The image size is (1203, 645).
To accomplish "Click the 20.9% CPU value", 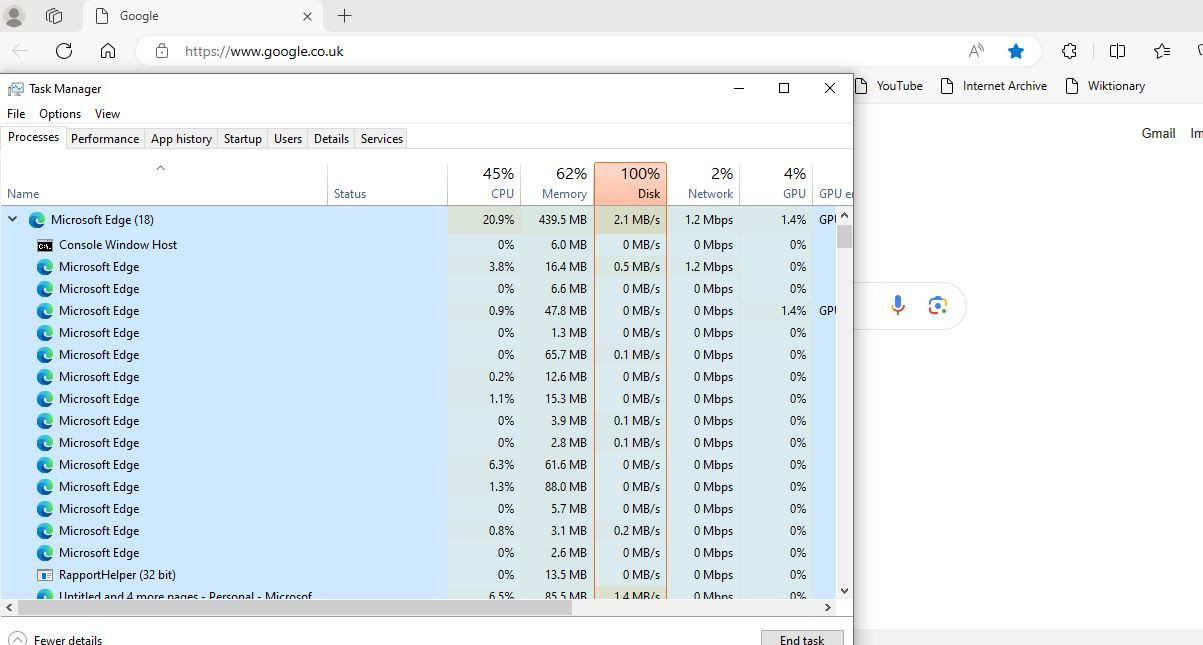I will 498,220.
